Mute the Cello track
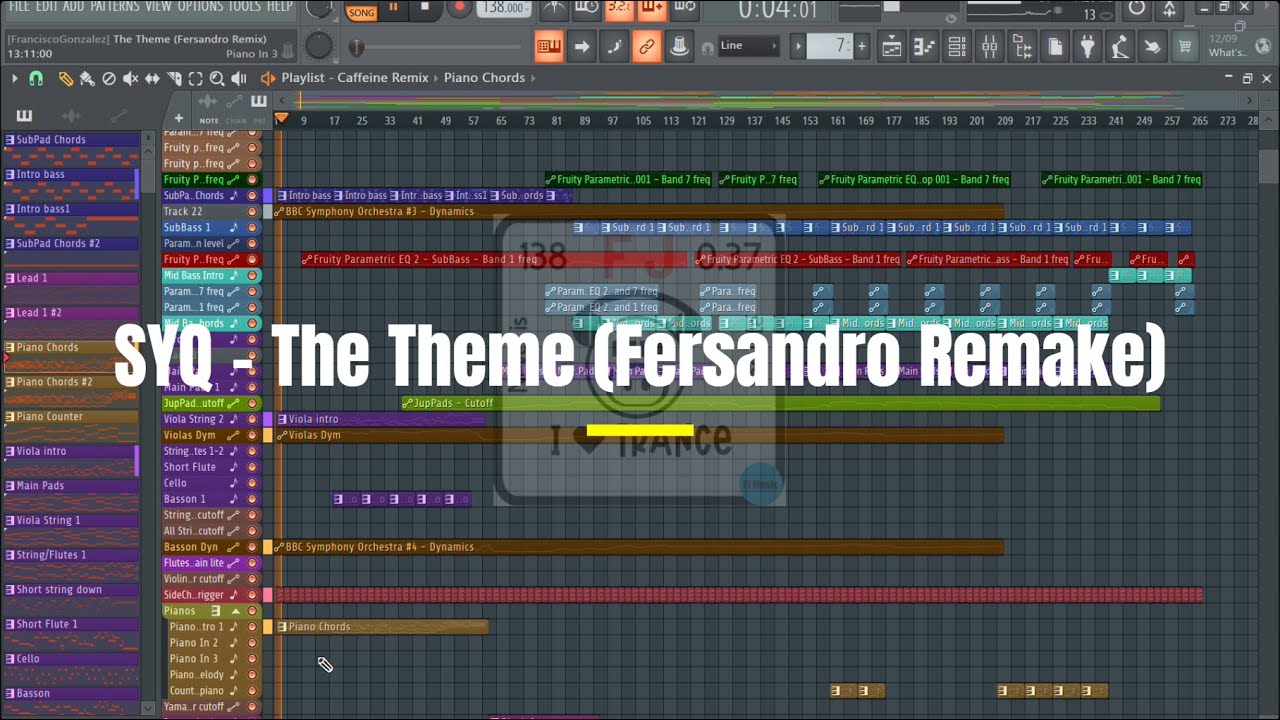The height and width of the screenshot is (720, 1280). click(x=252, y=483)
